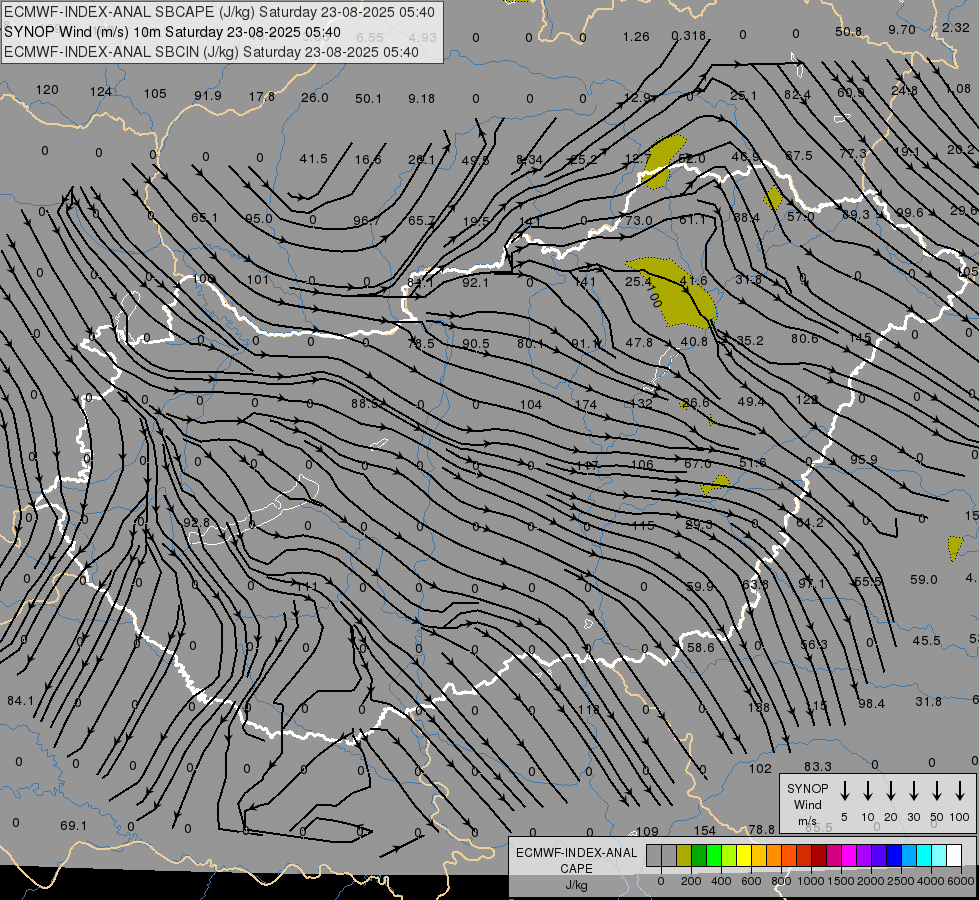Click the map value 174
Image resolution: width=979 pixels, height=900 pixels.
(x=586, y=405)
